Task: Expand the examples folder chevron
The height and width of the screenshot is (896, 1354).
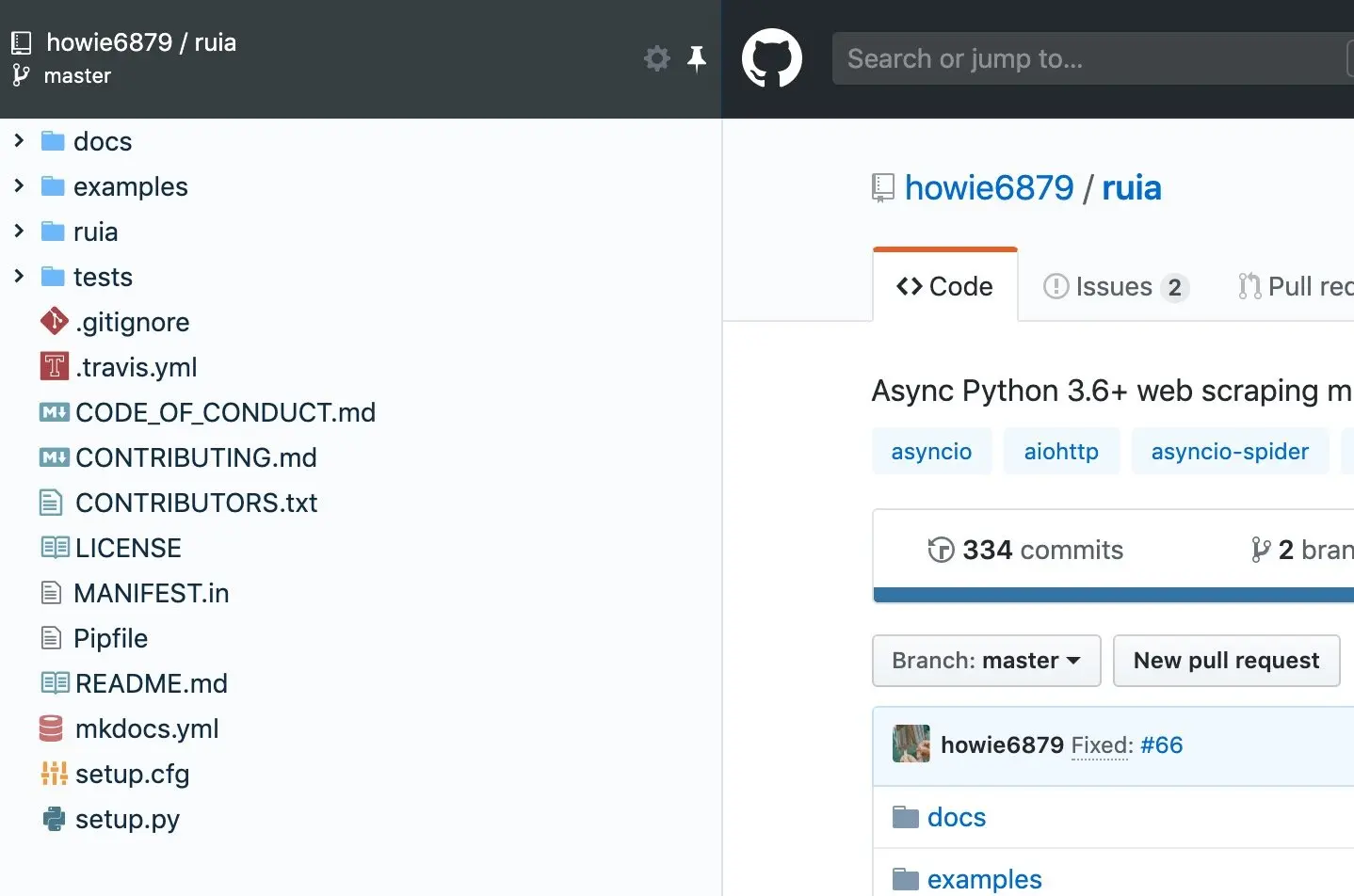Action: pyautogui.click(x=19, y=186)
